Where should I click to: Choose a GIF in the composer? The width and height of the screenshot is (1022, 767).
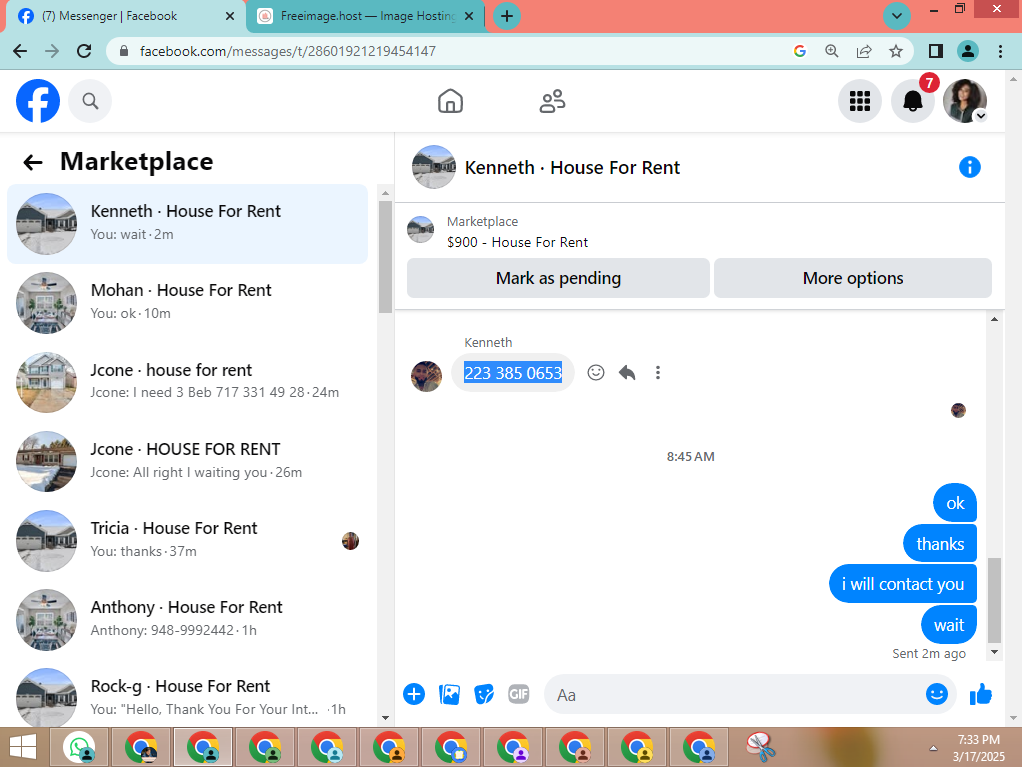pyautogui.click(x=518, y=695)
